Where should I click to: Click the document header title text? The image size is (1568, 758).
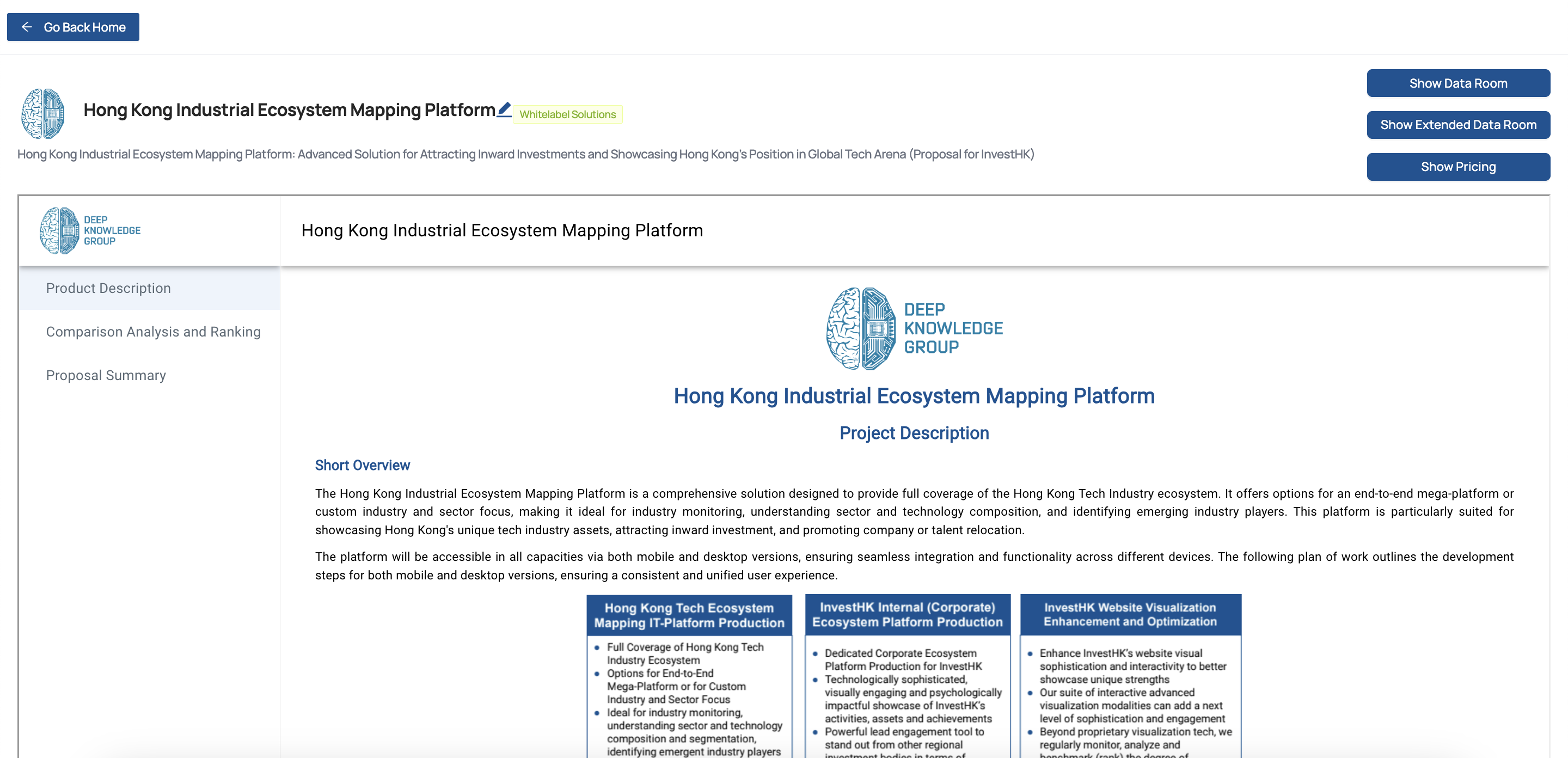click(x=501, y=231)
